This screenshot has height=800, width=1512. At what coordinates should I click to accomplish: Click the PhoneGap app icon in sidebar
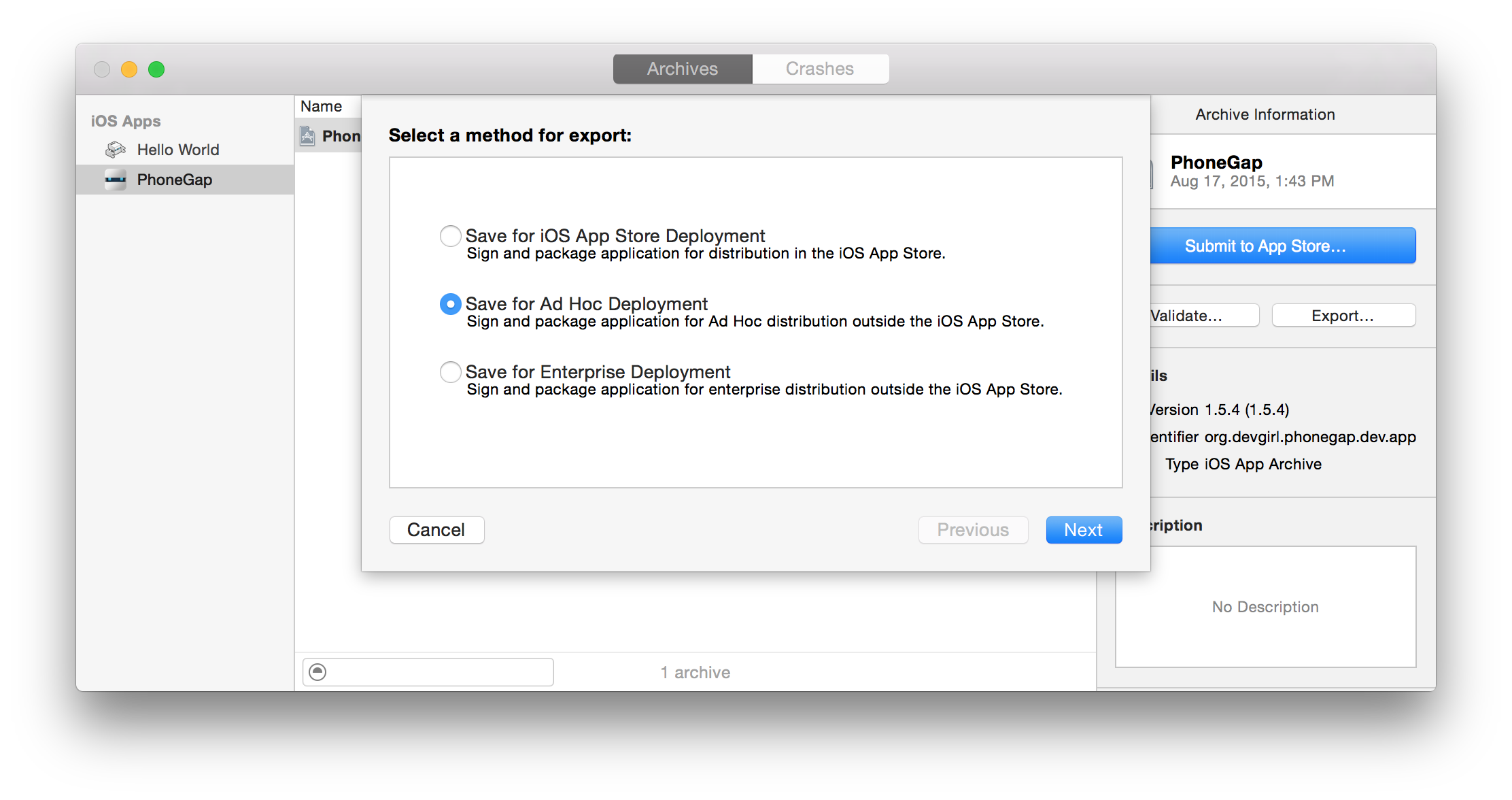[x=116, y=180]
